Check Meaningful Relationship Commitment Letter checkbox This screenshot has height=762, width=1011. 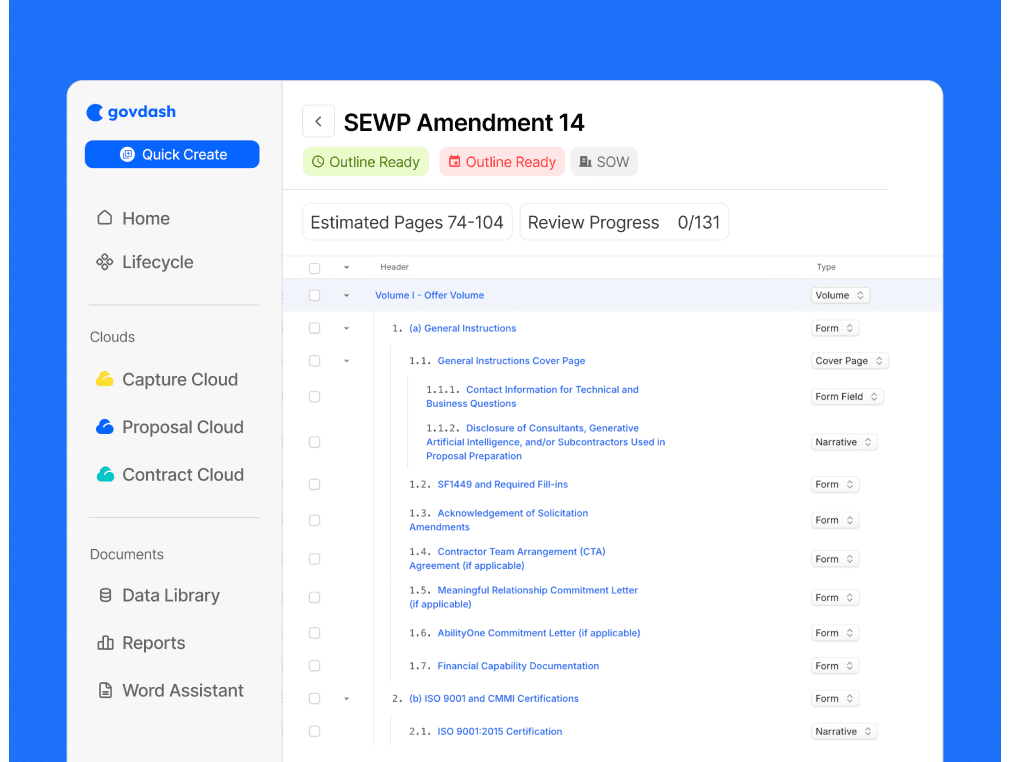point(315,598)
